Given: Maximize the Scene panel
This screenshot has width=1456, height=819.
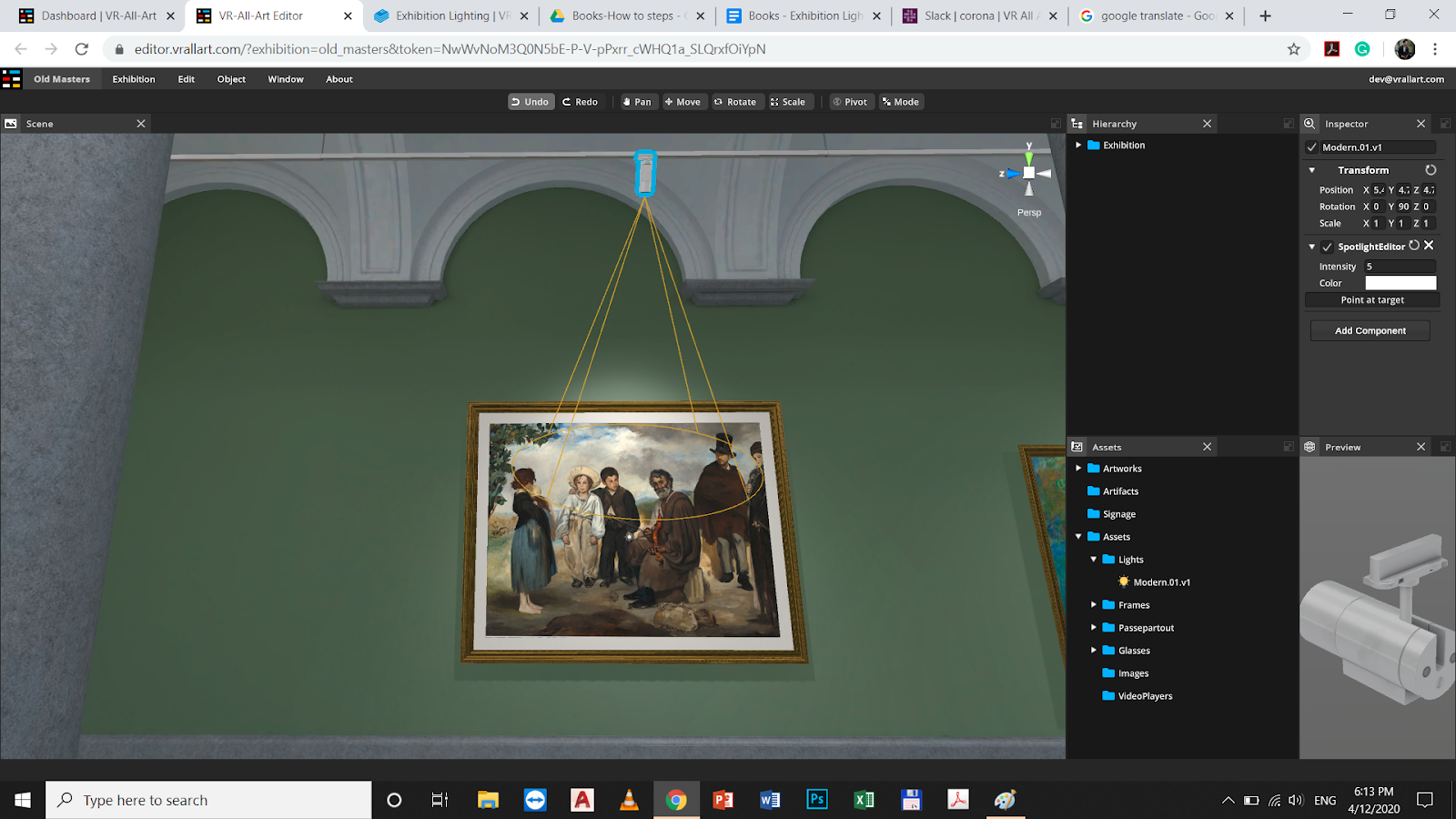Looking at the screenshot, I should pos(1056,124).
